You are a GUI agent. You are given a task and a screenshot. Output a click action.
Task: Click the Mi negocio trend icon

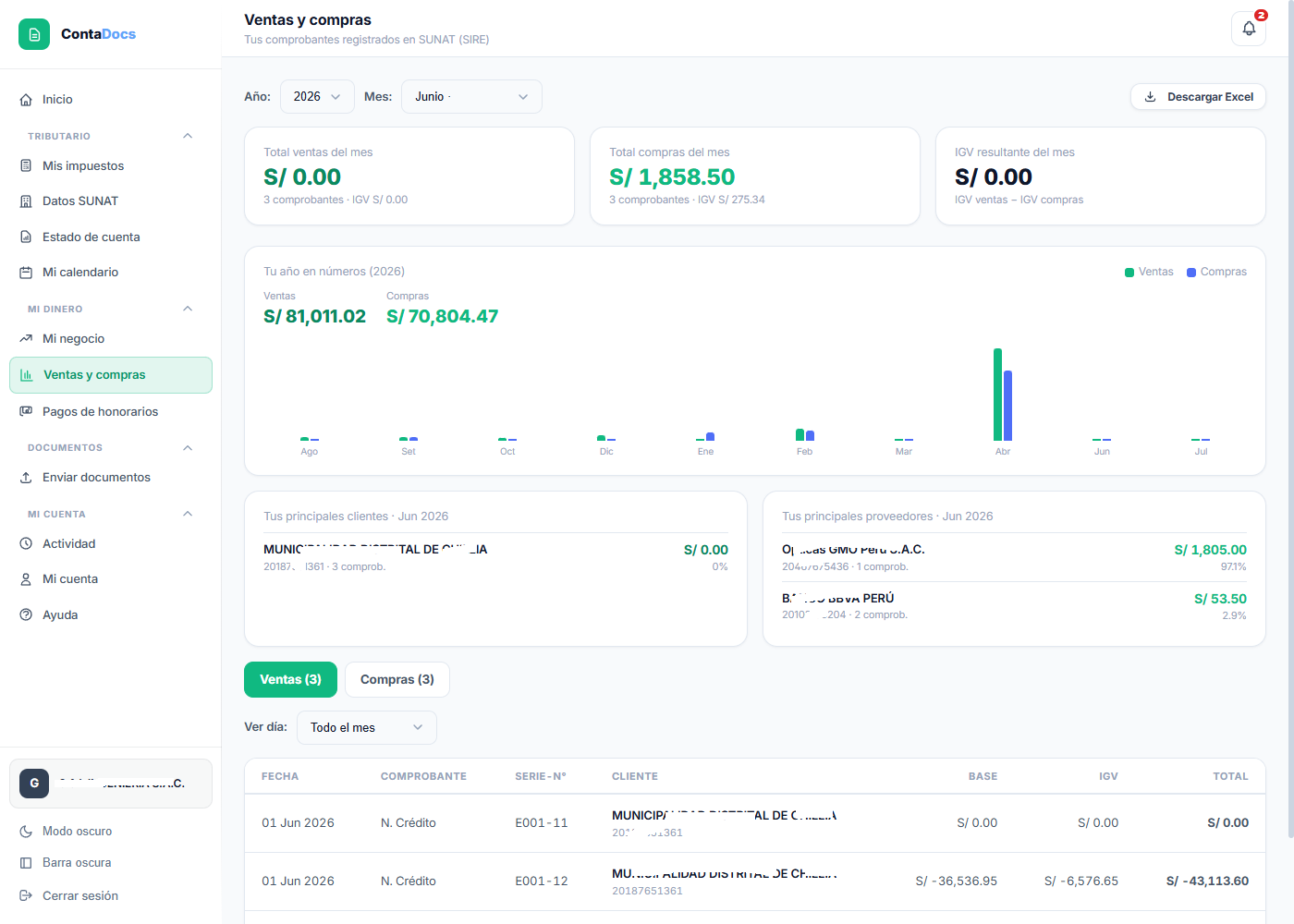pos(26,339)
